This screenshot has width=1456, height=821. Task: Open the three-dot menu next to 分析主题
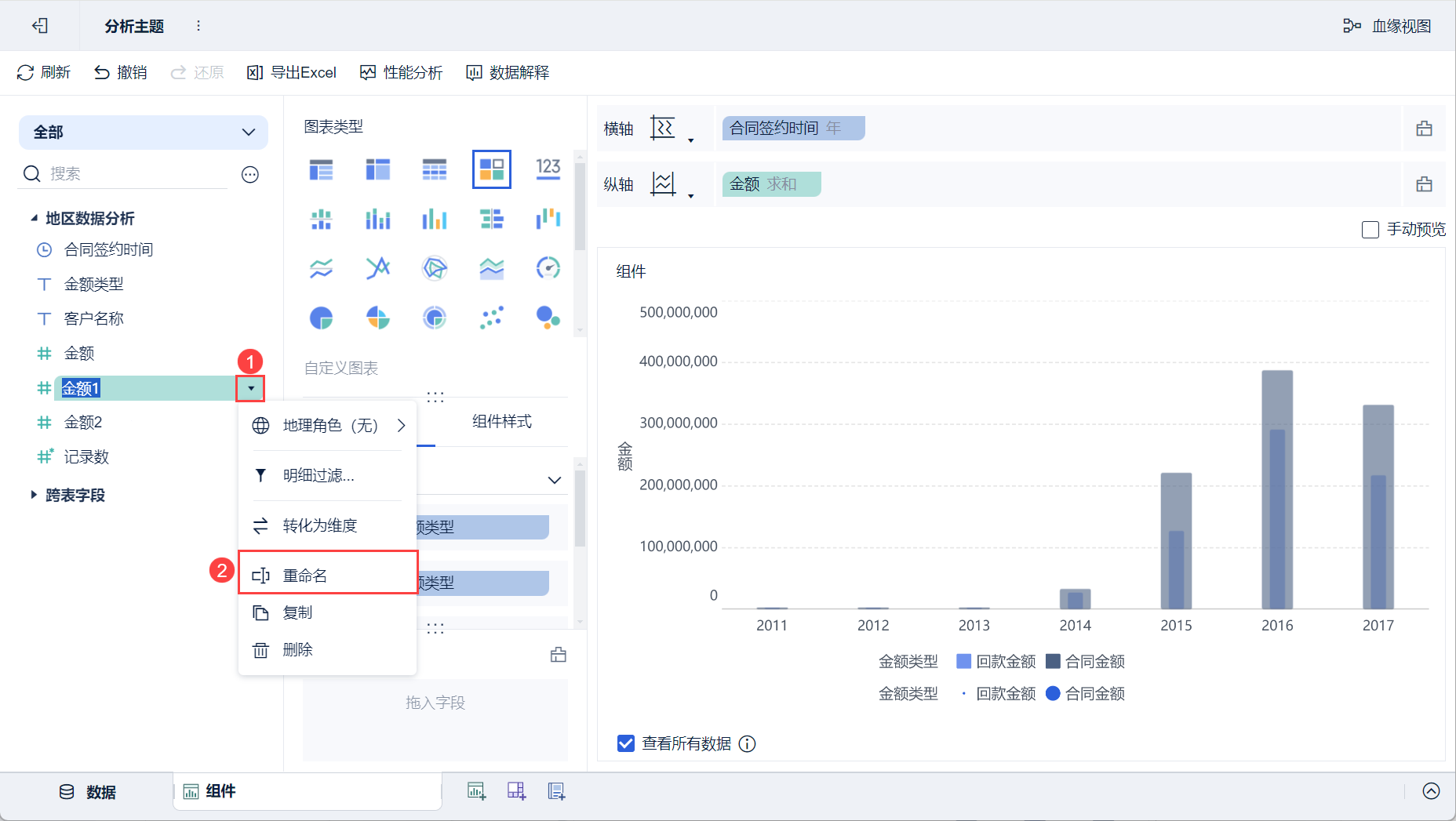pyautogui.click(x=198, y=26)
